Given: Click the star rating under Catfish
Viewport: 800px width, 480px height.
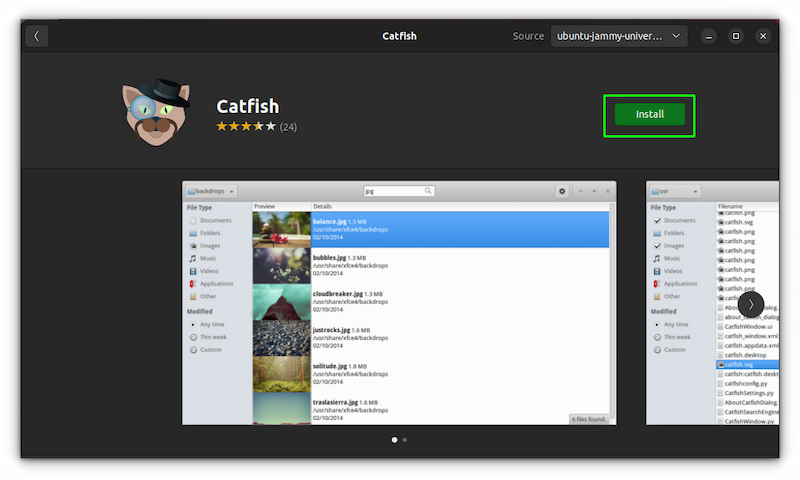Looking at the screenshot, I should point(246,126).
